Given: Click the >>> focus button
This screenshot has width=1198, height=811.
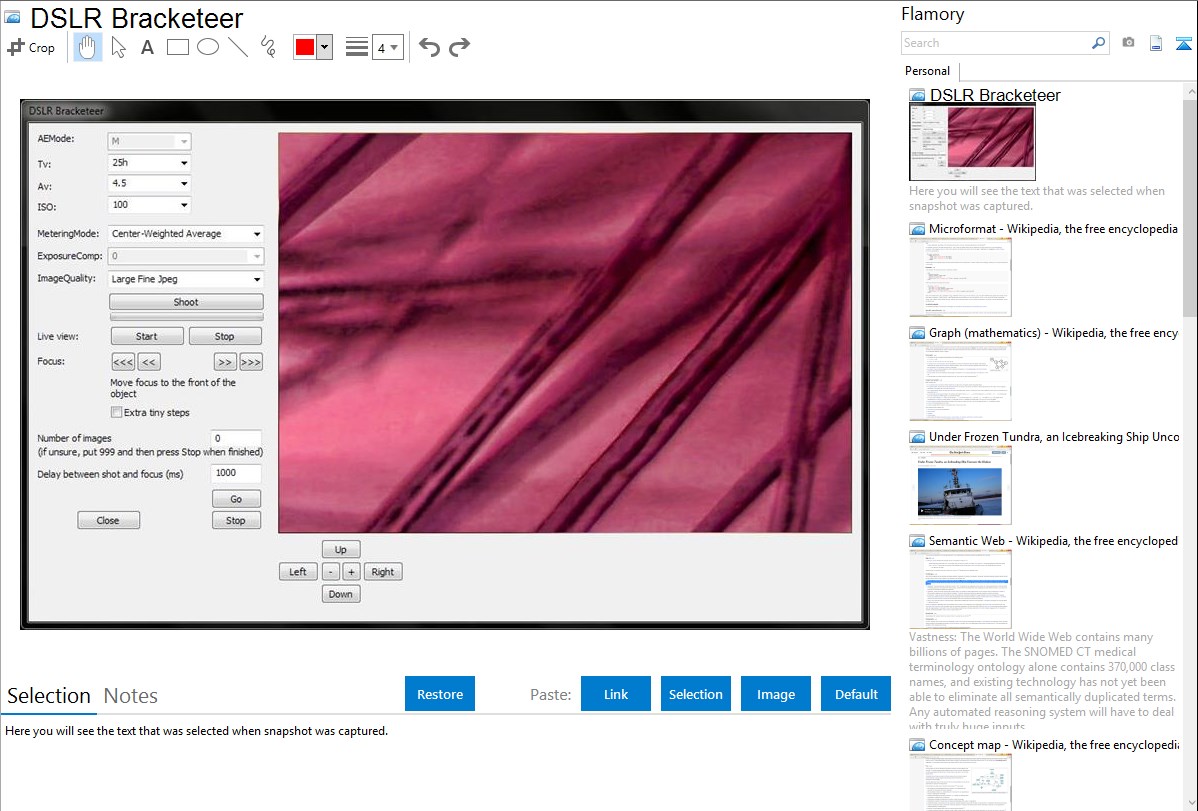Looking at the screenshot, I should tap(251, 362).
